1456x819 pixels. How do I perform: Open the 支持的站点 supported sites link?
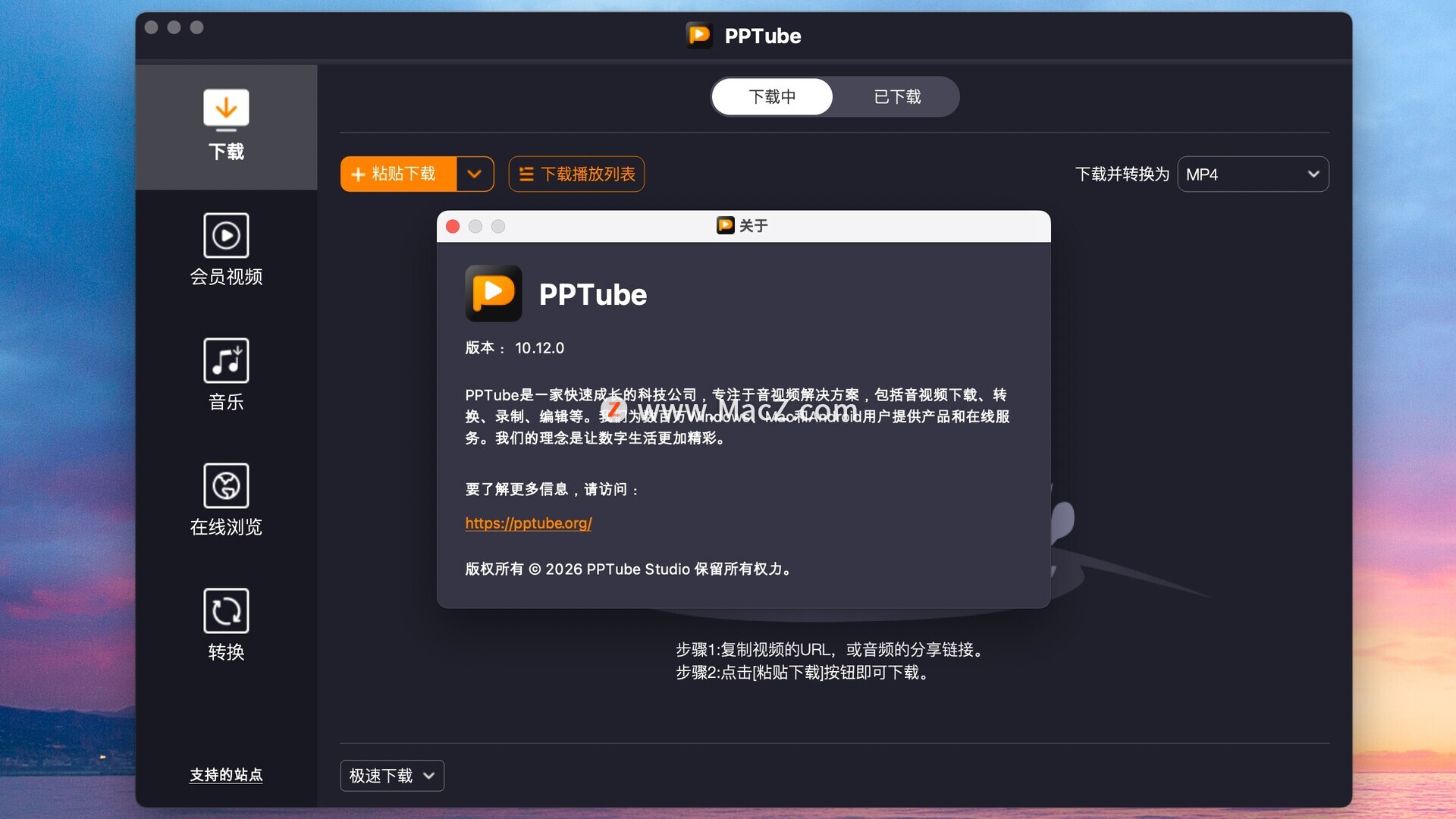[226, 774]
